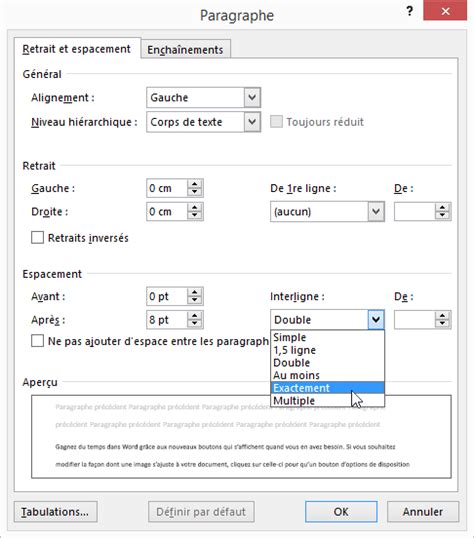
Task: Increase the Gauche indent value
Action: coord(195,184)
